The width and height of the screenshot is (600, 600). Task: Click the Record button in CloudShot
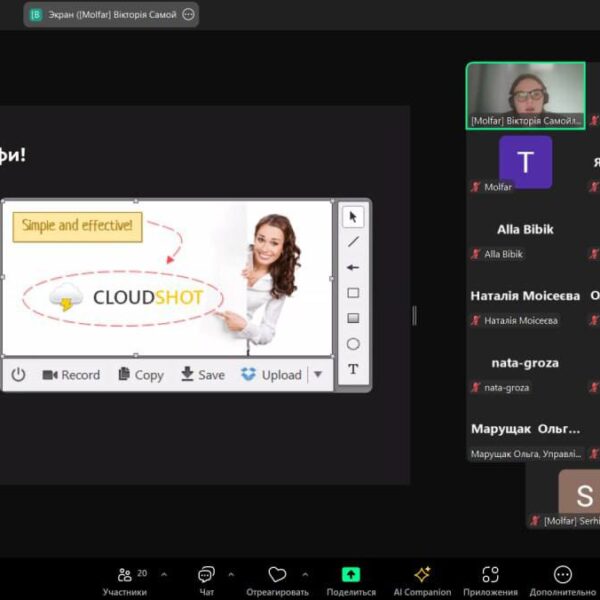(71, 375)
